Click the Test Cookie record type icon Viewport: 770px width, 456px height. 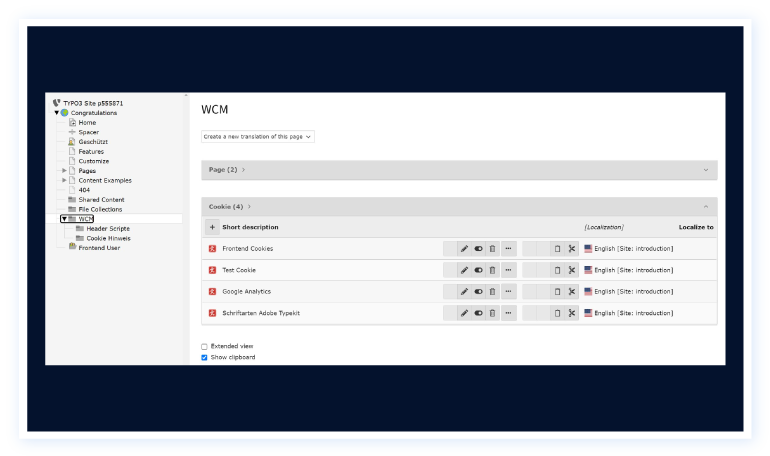click(212, 270)
